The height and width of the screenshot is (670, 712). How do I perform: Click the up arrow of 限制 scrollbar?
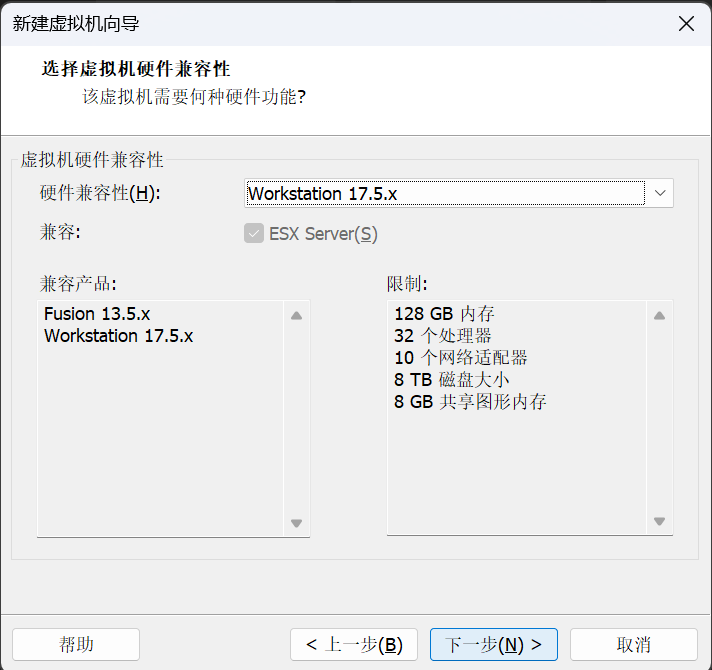click(x=659, y=315)
